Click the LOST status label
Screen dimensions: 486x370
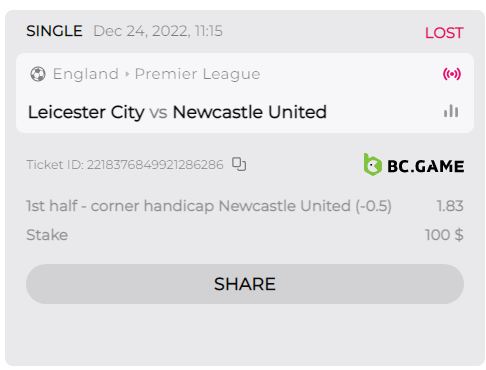(444, 33)
